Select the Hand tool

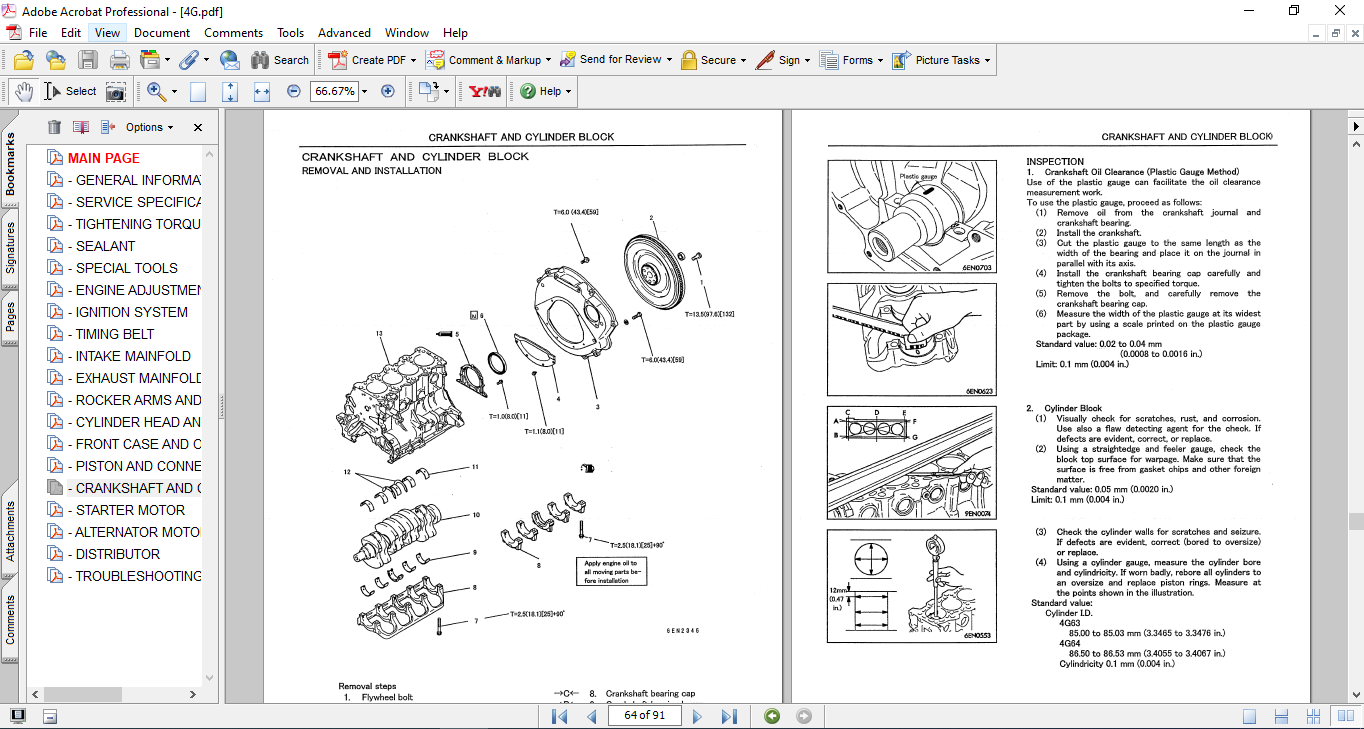point(22,91)
